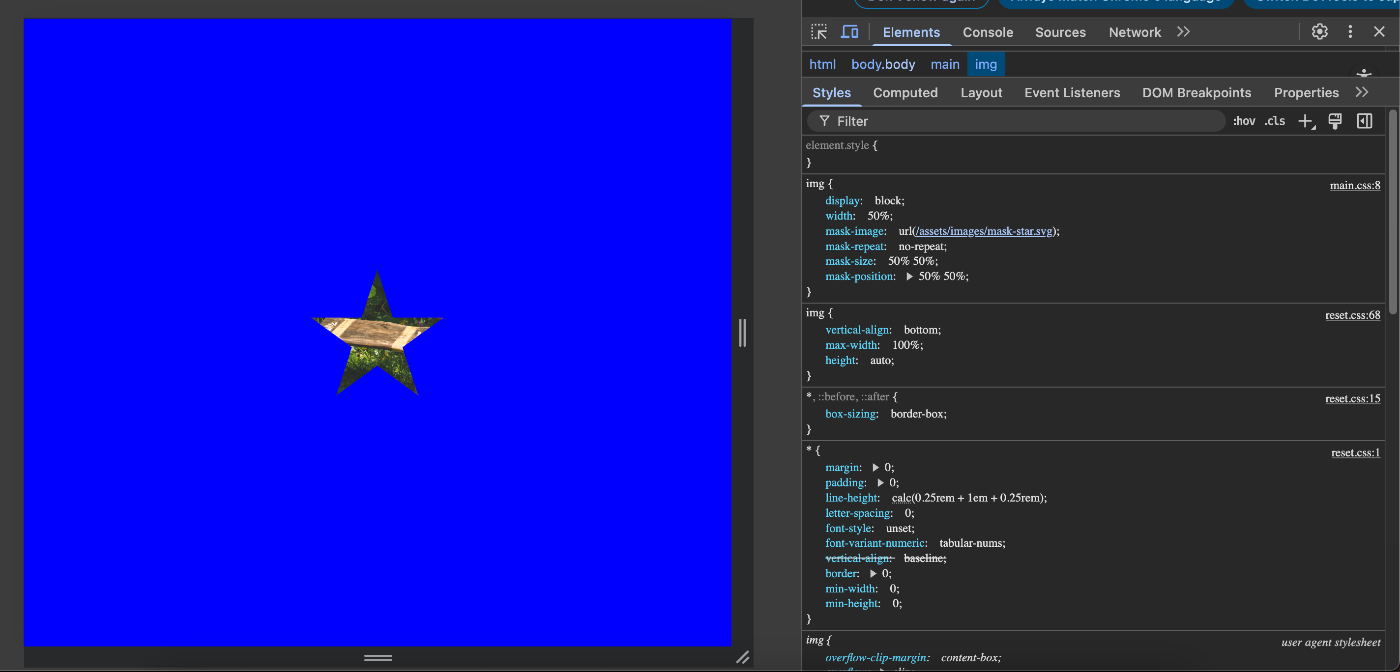This screenshot has height=672, width=1400.
Task: Click the struck-through vertical-align baseline declaration
Action: pyautogui.click(x=885, y=558)
